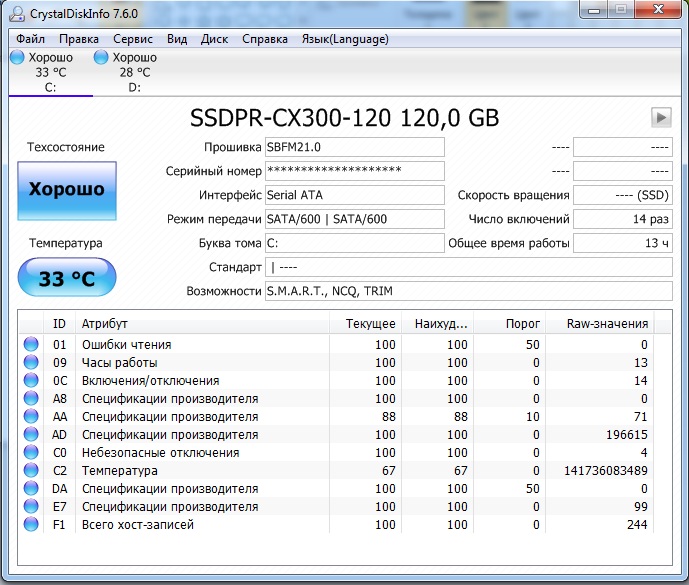Click status orb in the A8 row
This screenshot has height=585, width=689.
click(x=31, y=398)
